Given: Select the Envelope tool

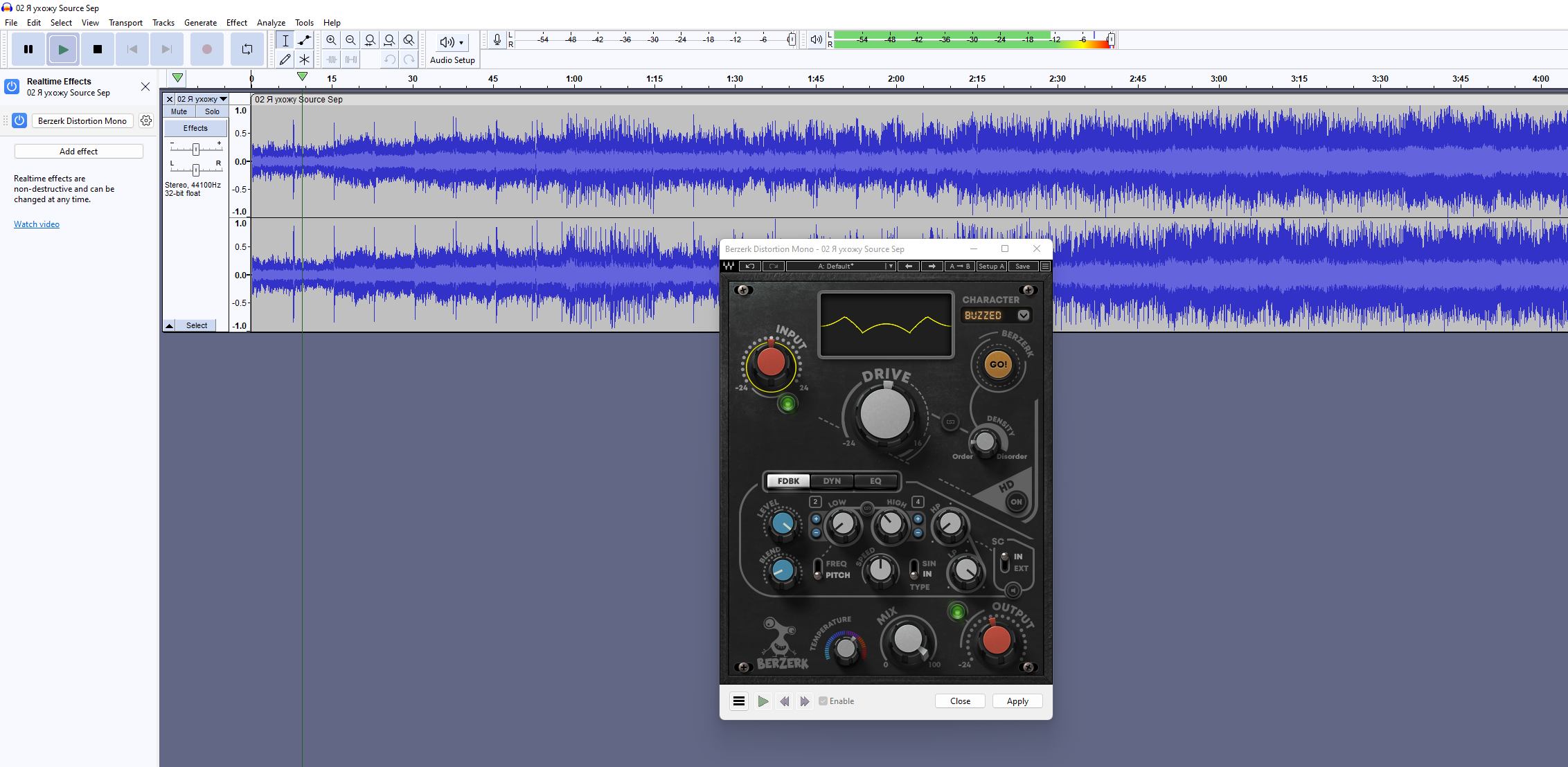Looking at the screenshot, I should (304, 39).
